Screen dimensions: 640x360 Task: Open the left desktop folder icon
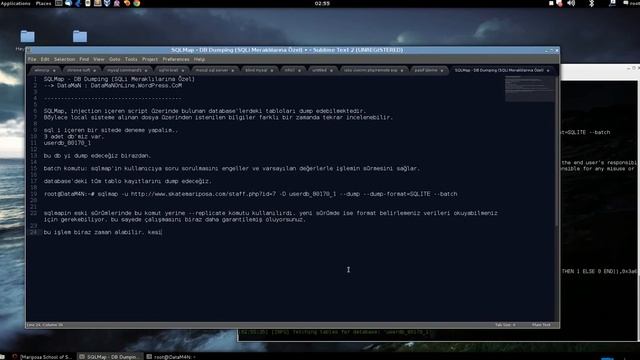(27, 36)
